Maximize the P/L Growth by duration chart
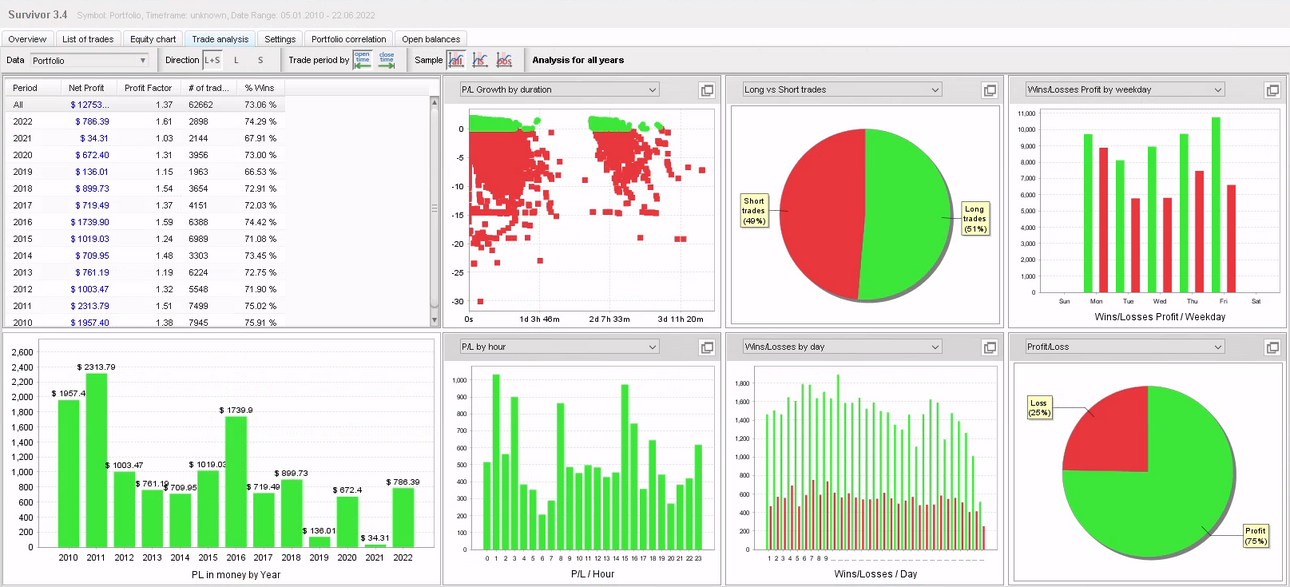1290x587 pixels. pyautogui.click(x=707, y=90)
